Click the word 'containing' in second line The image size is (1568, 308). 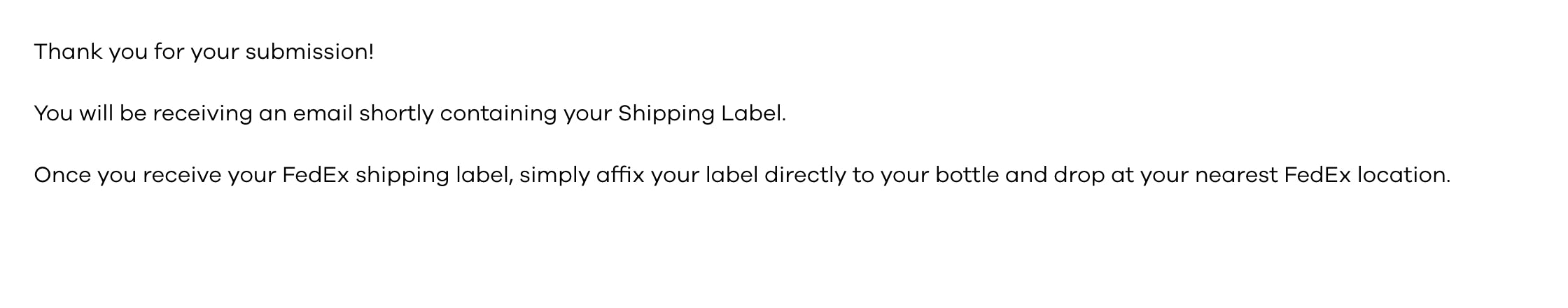pos(498,114)
